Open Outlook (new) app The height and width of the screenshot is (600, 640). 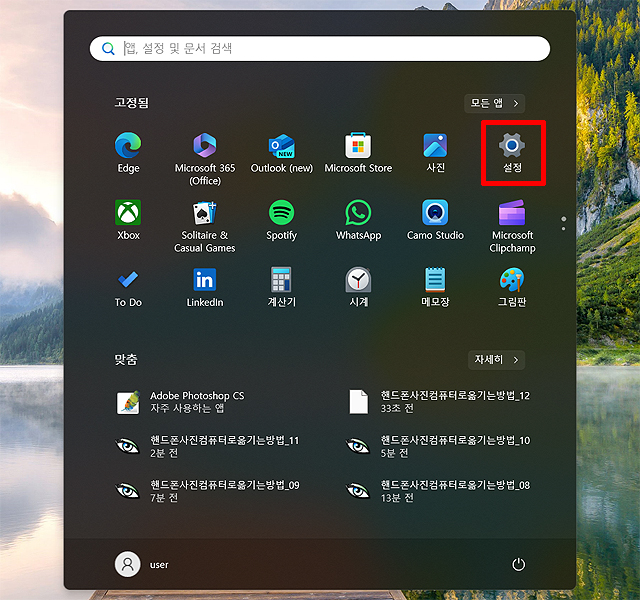[282, 153]
